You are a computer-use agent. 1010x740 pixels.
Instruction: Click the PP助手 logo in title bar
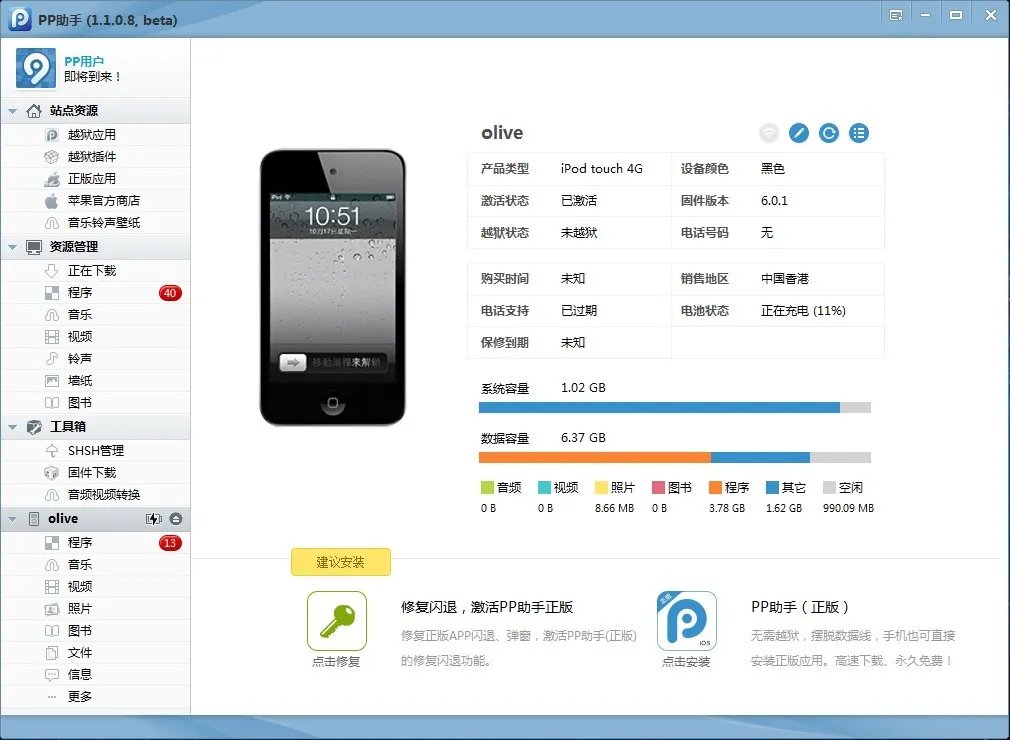tap(20, 19)
